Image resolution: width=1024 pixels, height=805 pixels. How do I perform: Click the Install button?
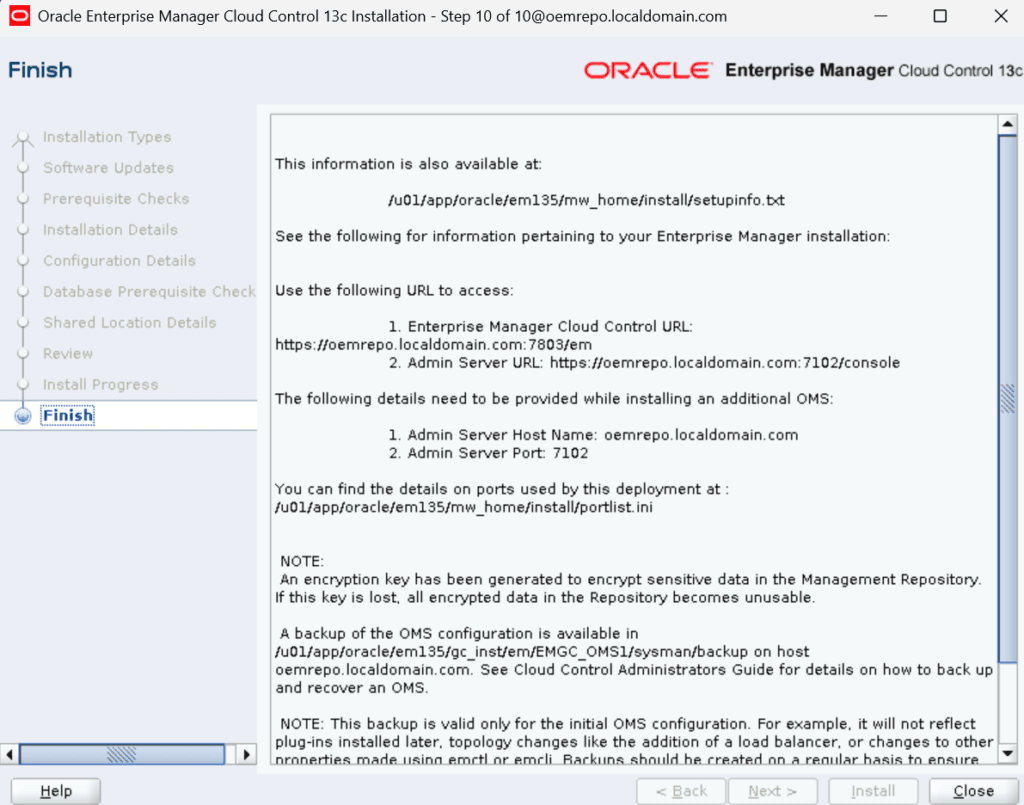873,791
